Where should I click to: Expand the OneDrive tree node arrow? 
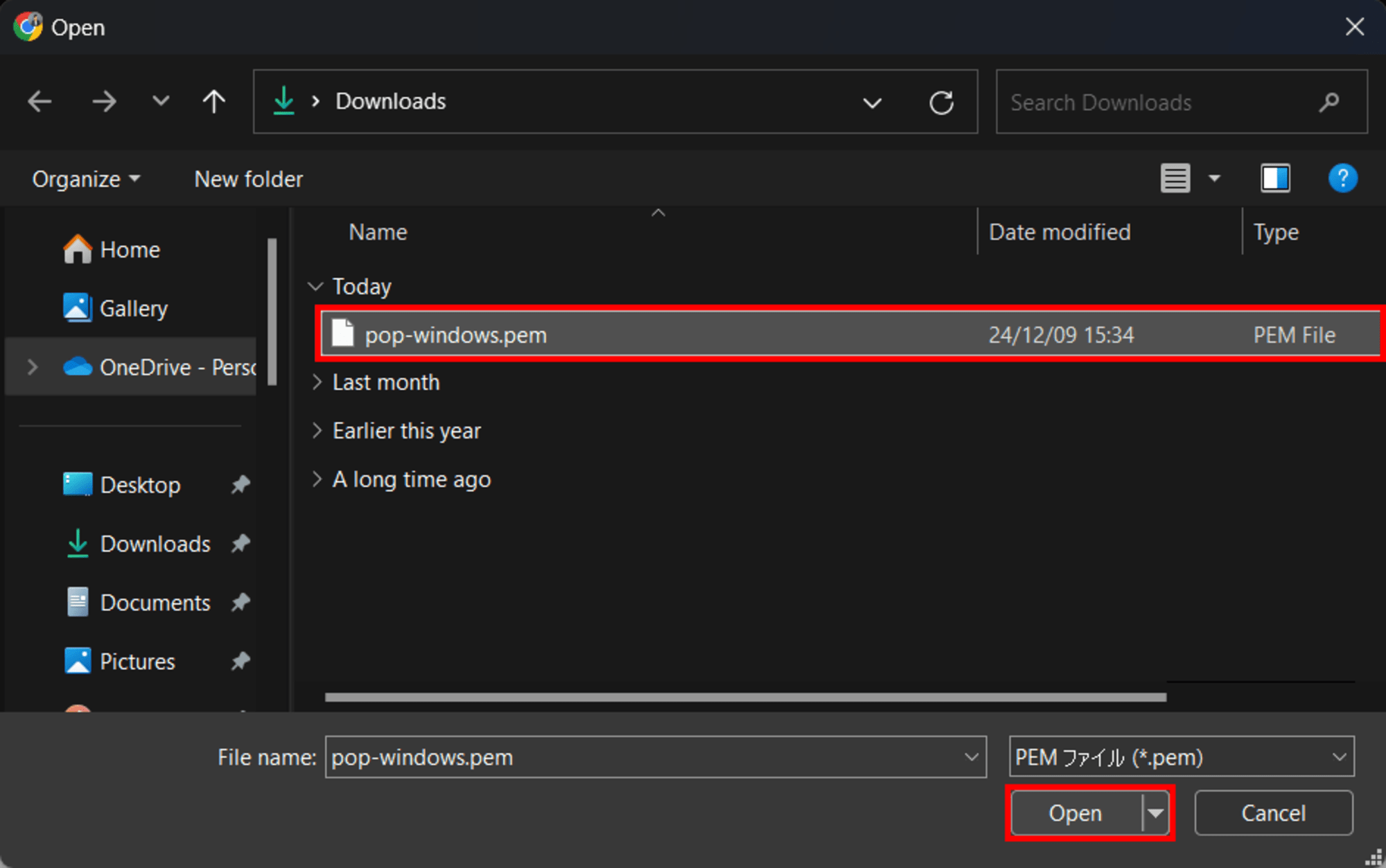(x=32, y=366)
